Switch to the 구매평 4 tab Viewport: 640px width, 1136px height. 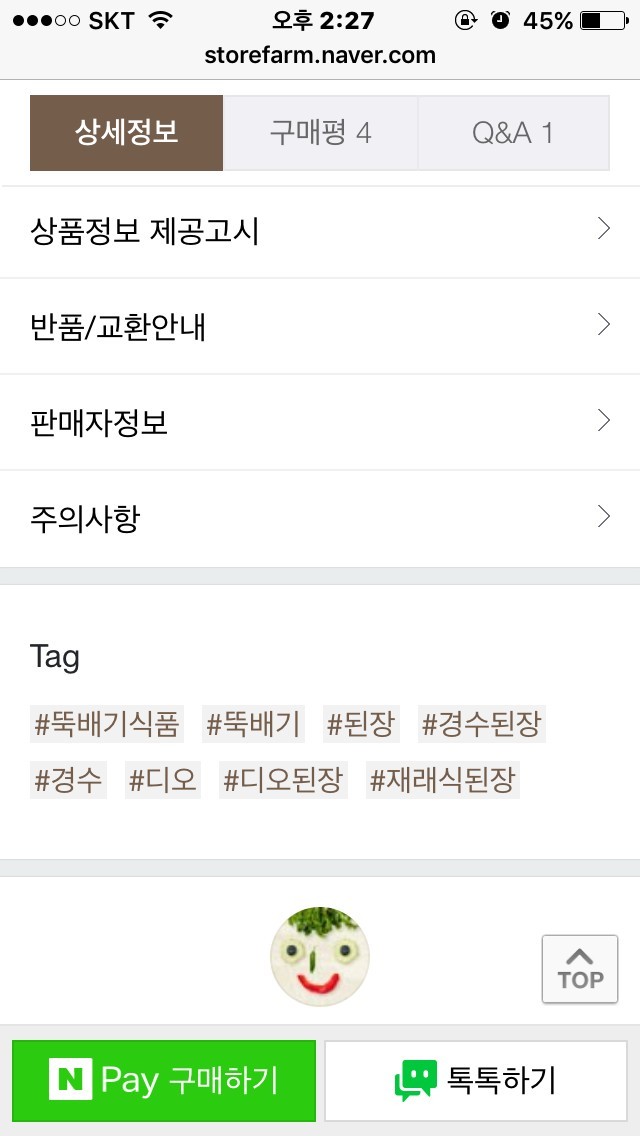point(320,132)
